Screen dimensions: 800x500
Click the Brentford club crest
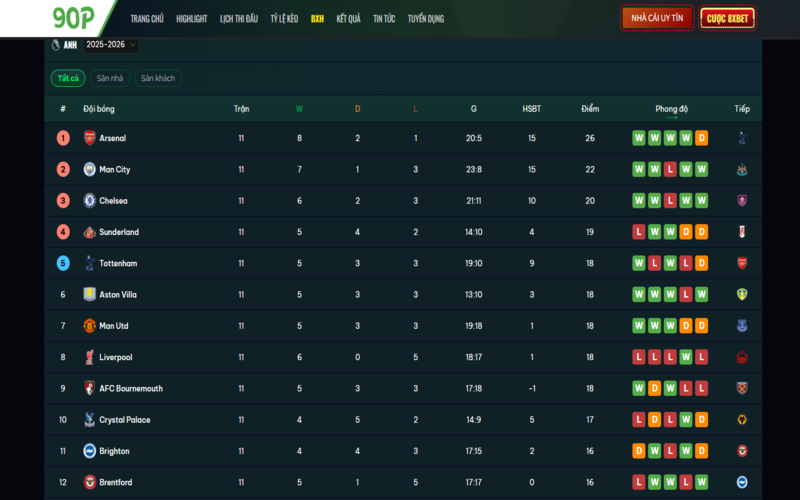(x=90, y=482)
